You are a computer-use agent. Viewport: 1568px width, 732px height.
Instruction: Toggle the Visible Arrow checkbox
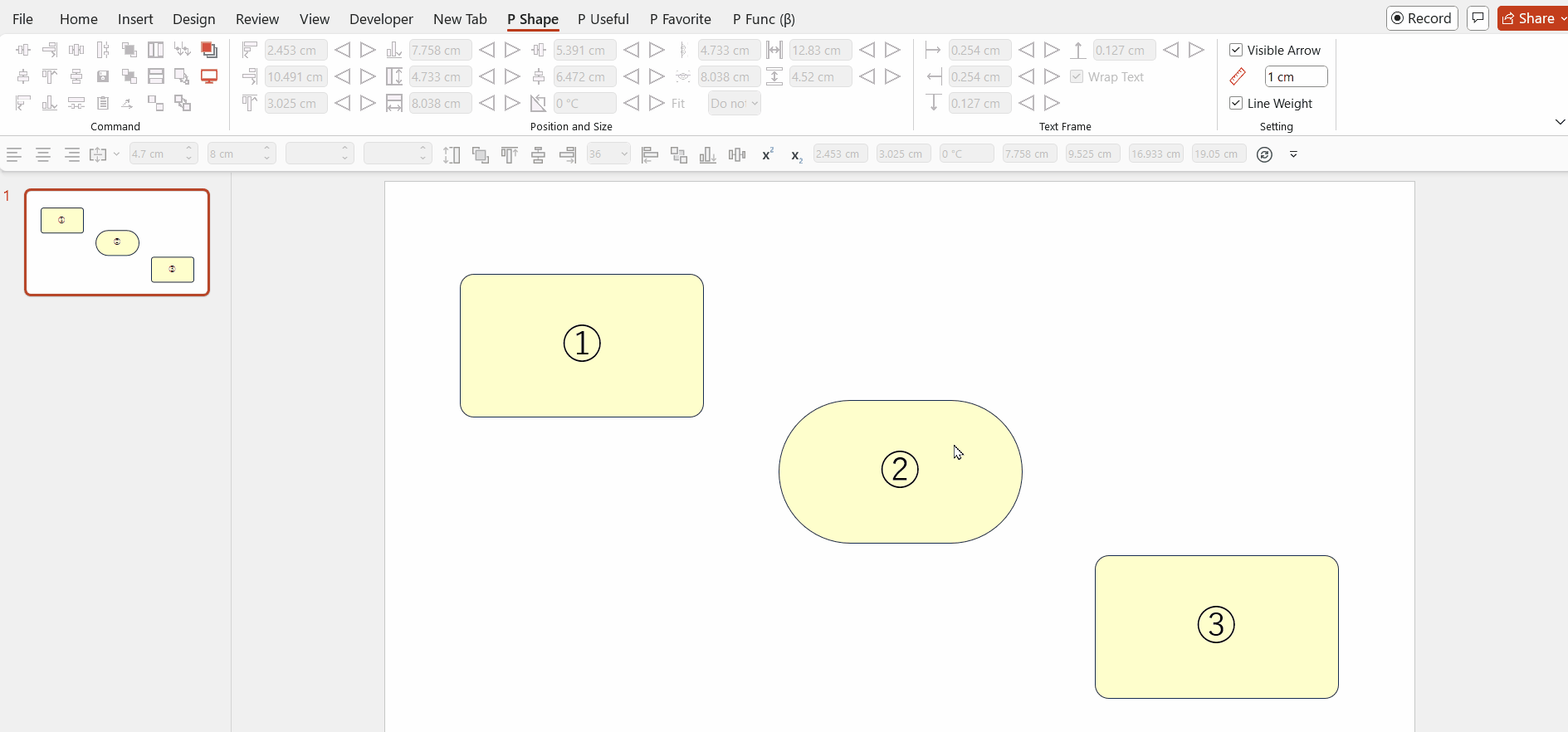pos(1236,50)
